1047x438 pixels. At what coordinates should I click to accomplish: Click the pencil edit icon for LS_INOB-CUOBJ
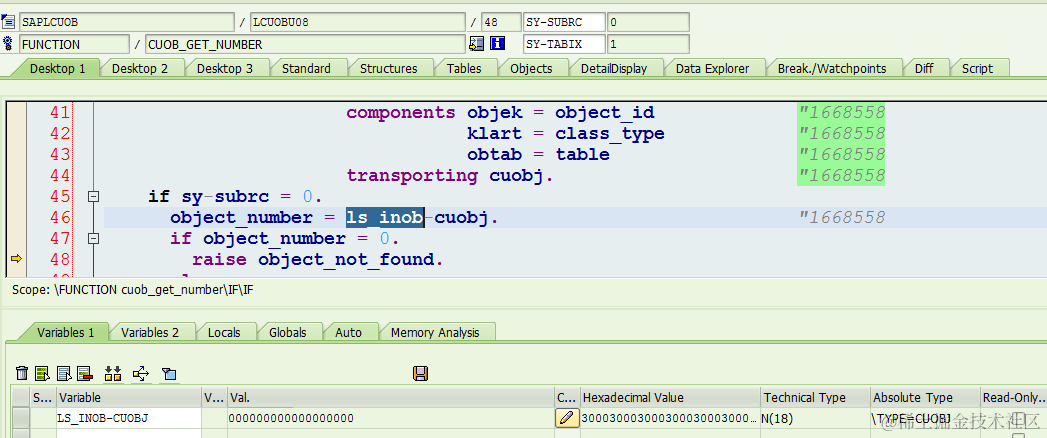pos(567,419)
